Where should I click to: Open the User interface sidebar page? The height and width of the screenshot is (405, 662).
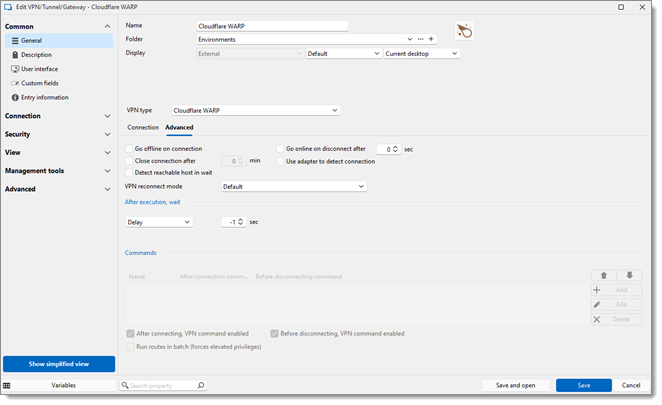click(59, 69)
